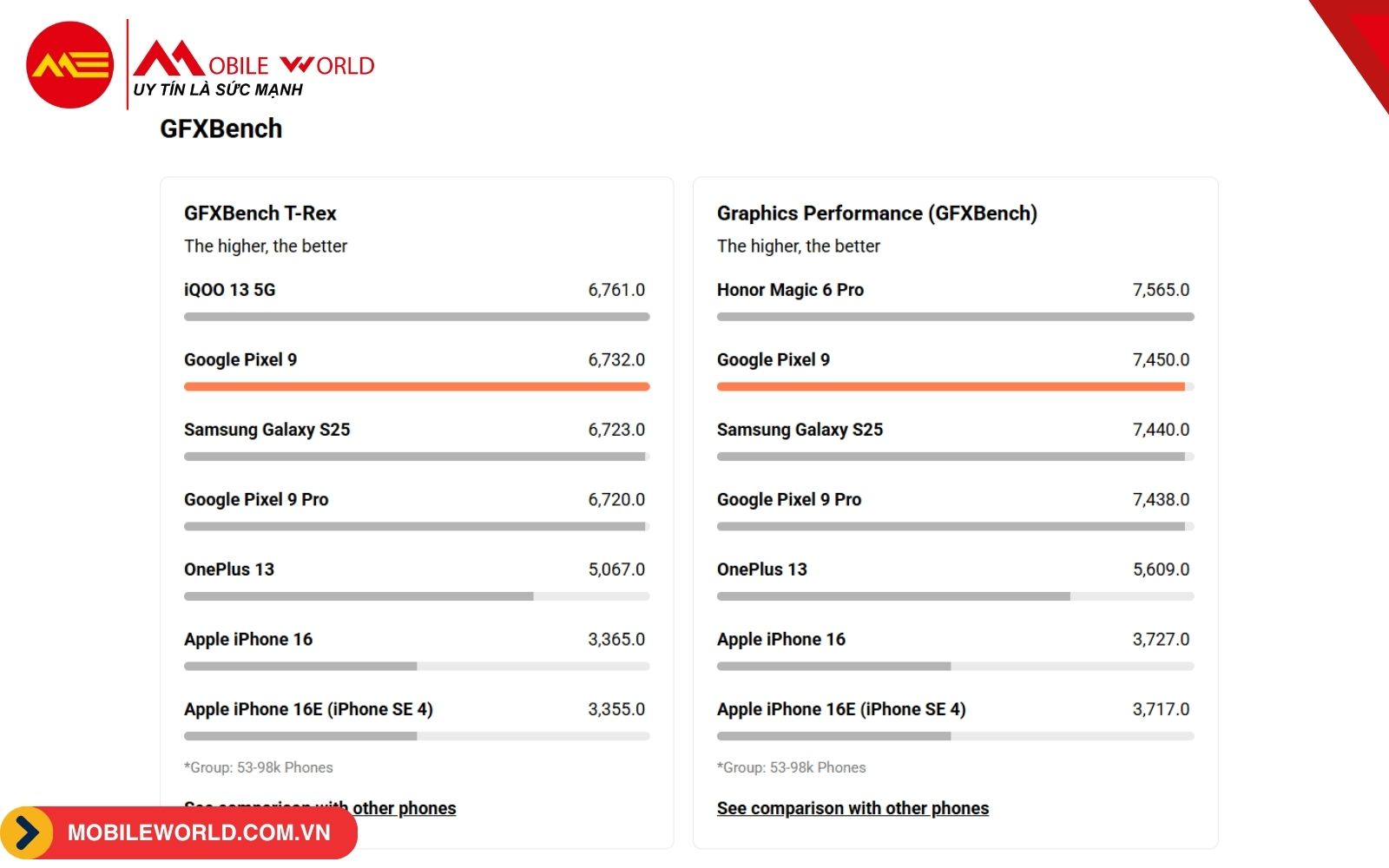
Task: Select Apple iPhone 16E in the Graphics Performance list
Action: 841,709
